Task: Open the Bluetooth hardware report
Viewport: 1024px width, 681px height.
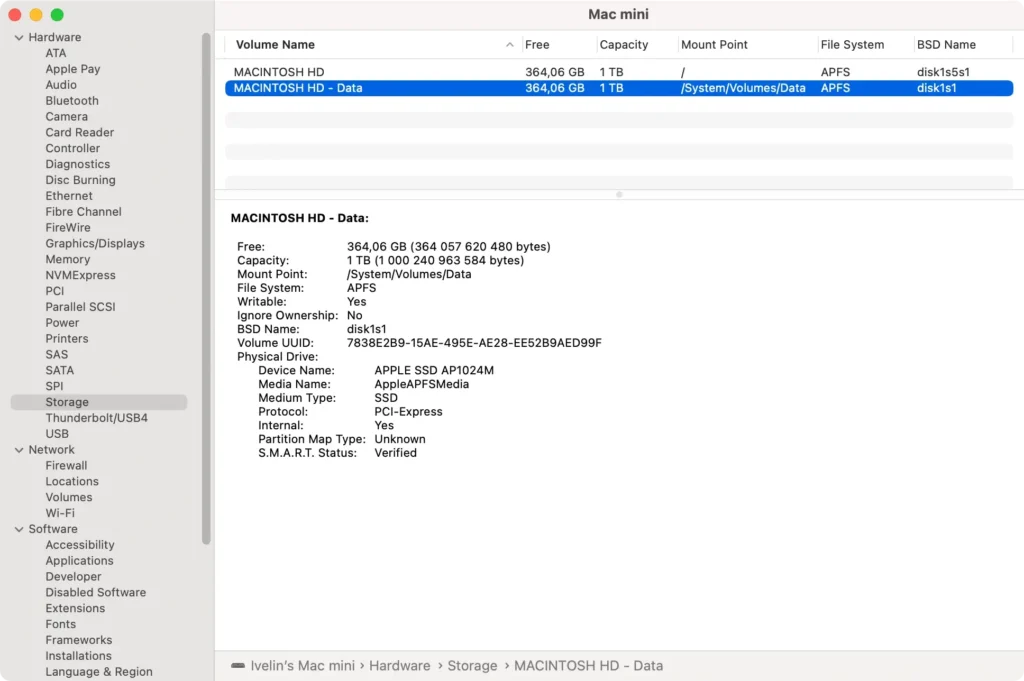Action: [71, 100]
